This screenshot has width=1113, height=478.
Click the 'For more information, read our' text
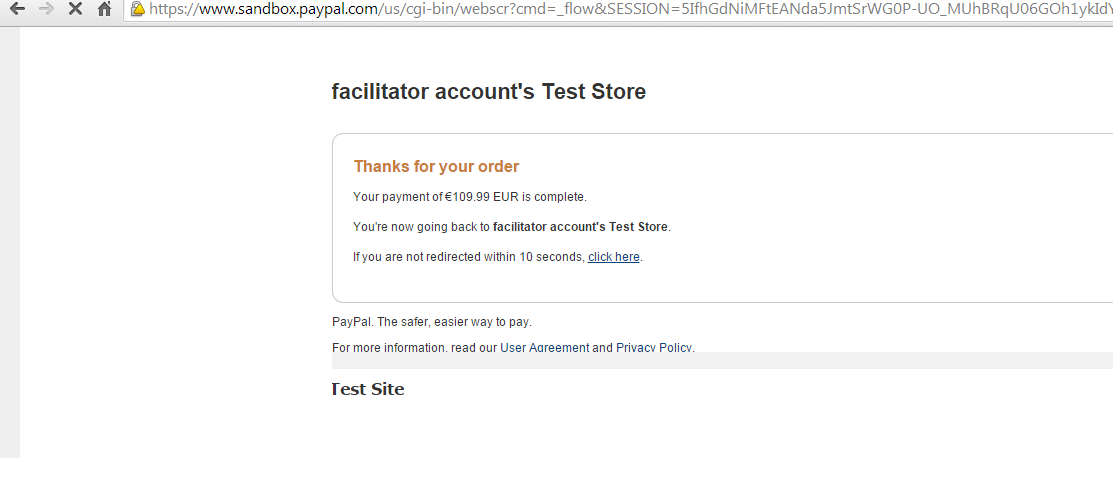415,347
